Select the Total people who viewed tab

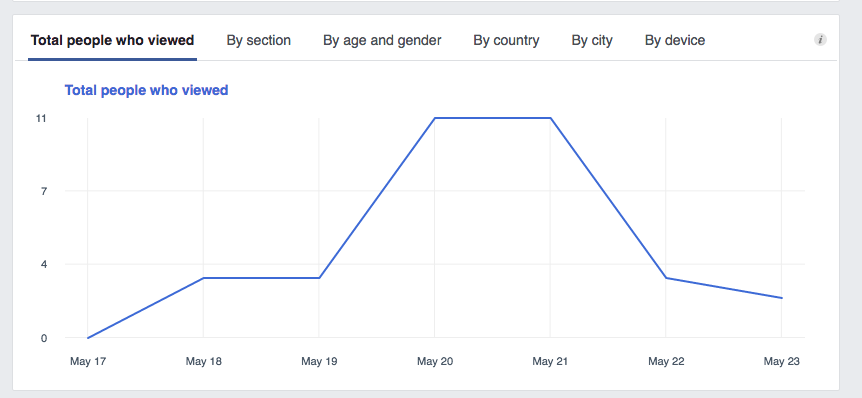point(112,41)
